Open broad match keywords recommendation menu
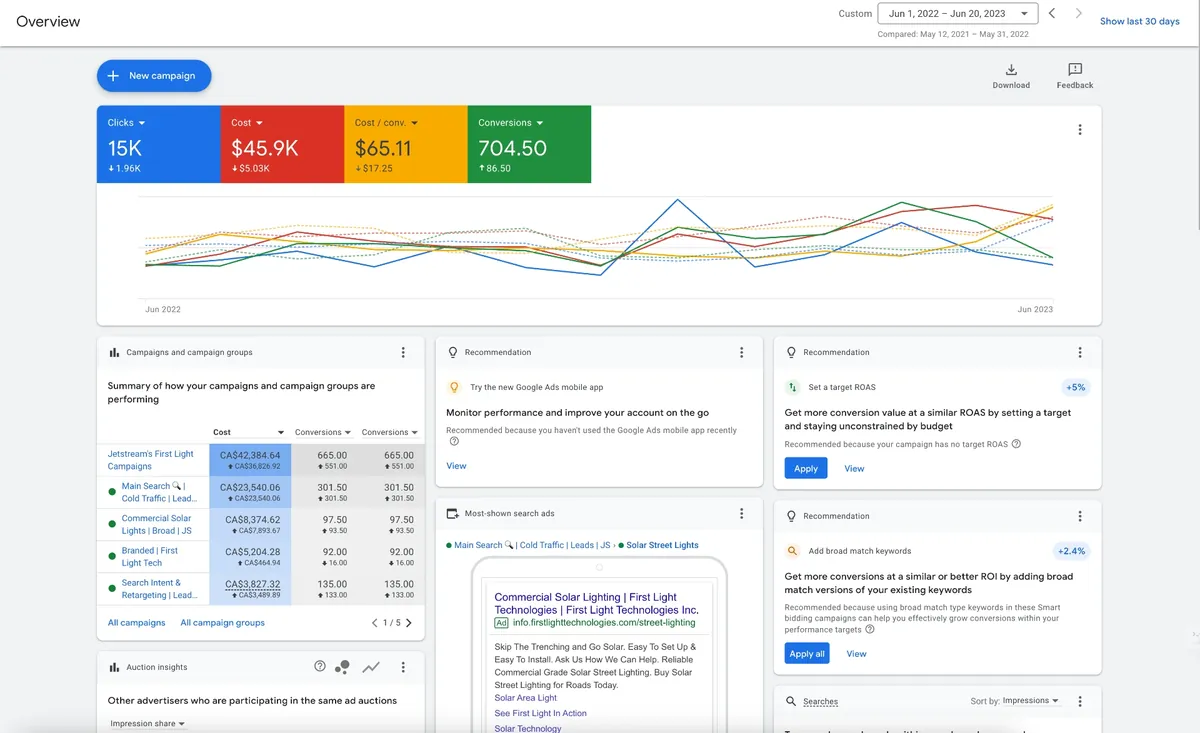1200x733 pixels. (x=1080, y=517)
